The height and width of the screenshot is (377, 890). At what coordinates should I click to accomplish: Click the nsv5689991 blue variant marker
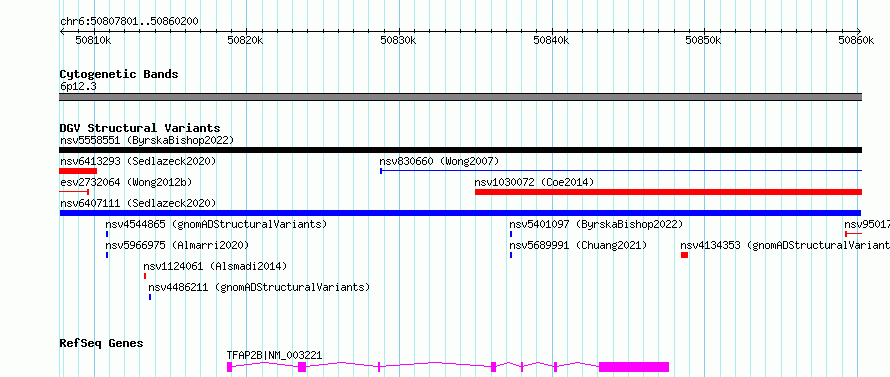pyautogui.click(x=511, y=255)
